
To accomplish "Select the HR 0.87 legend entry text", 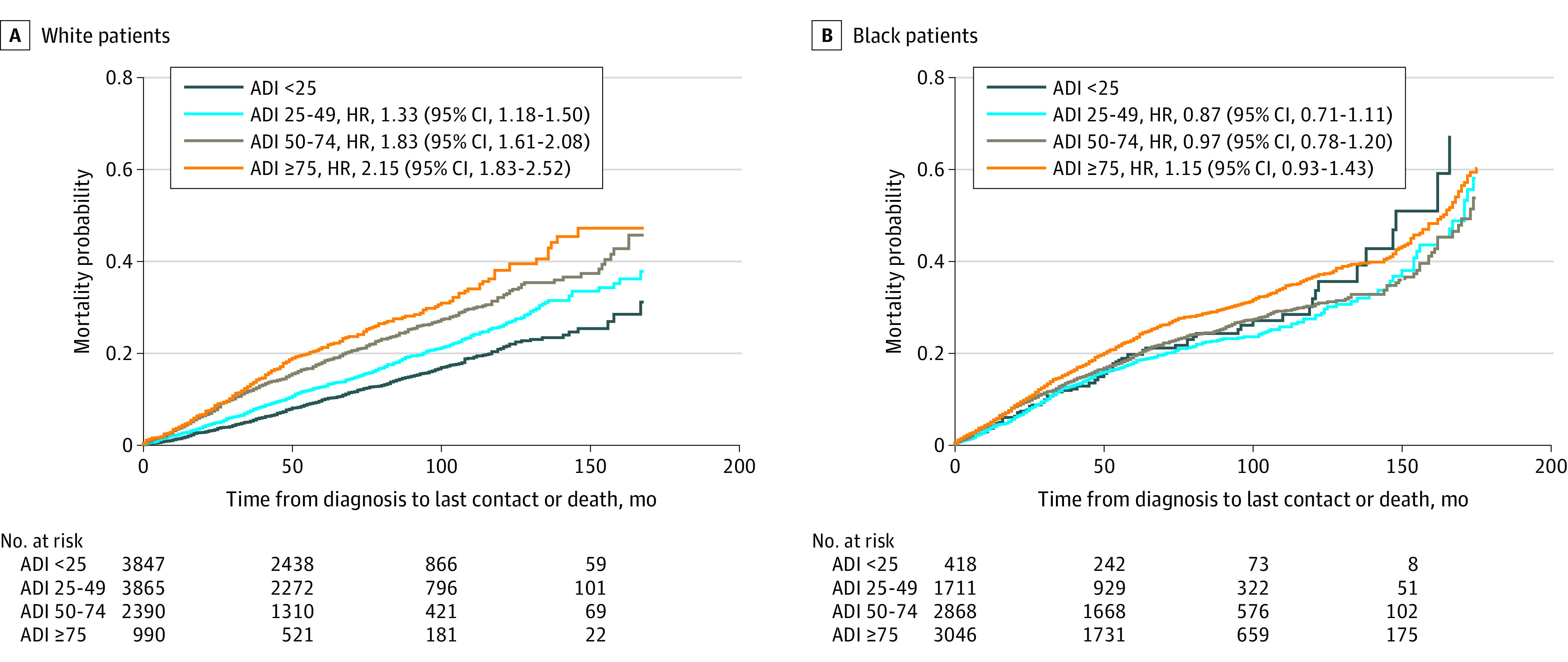I will pos(1222,114).
